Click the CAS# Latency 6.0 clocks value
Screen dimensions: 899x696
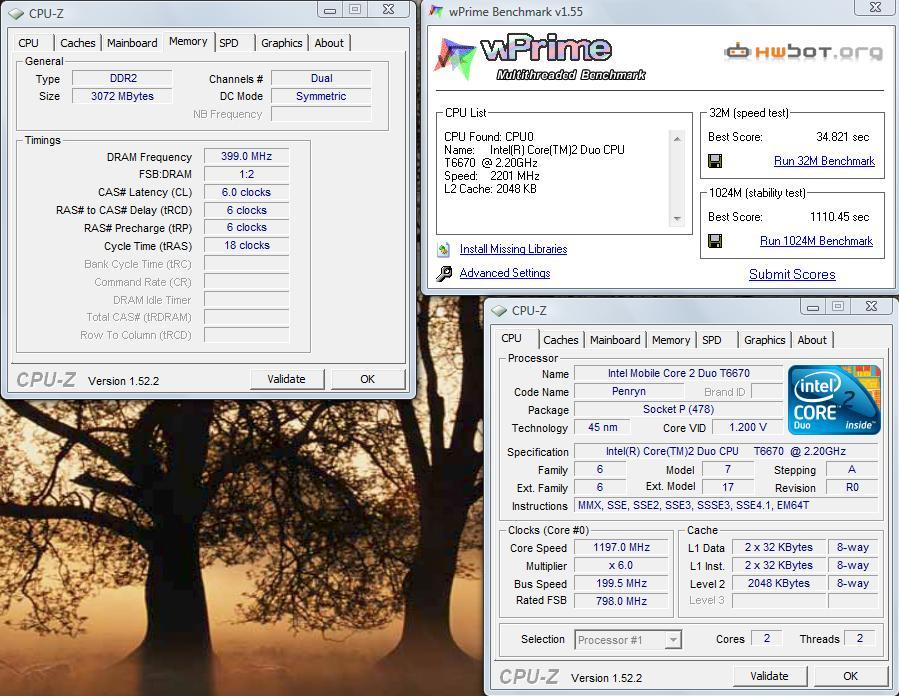pos(247,192)
